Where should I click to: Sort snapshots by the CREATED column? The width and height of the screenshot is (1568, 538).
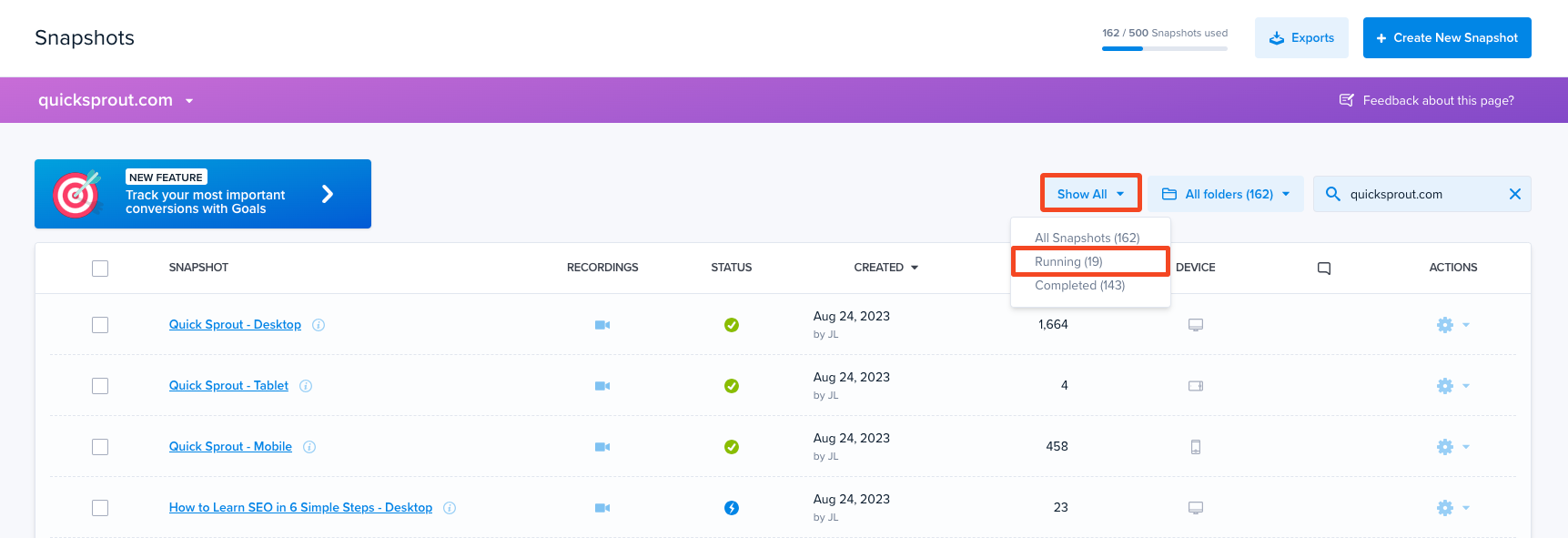[885, 268]
